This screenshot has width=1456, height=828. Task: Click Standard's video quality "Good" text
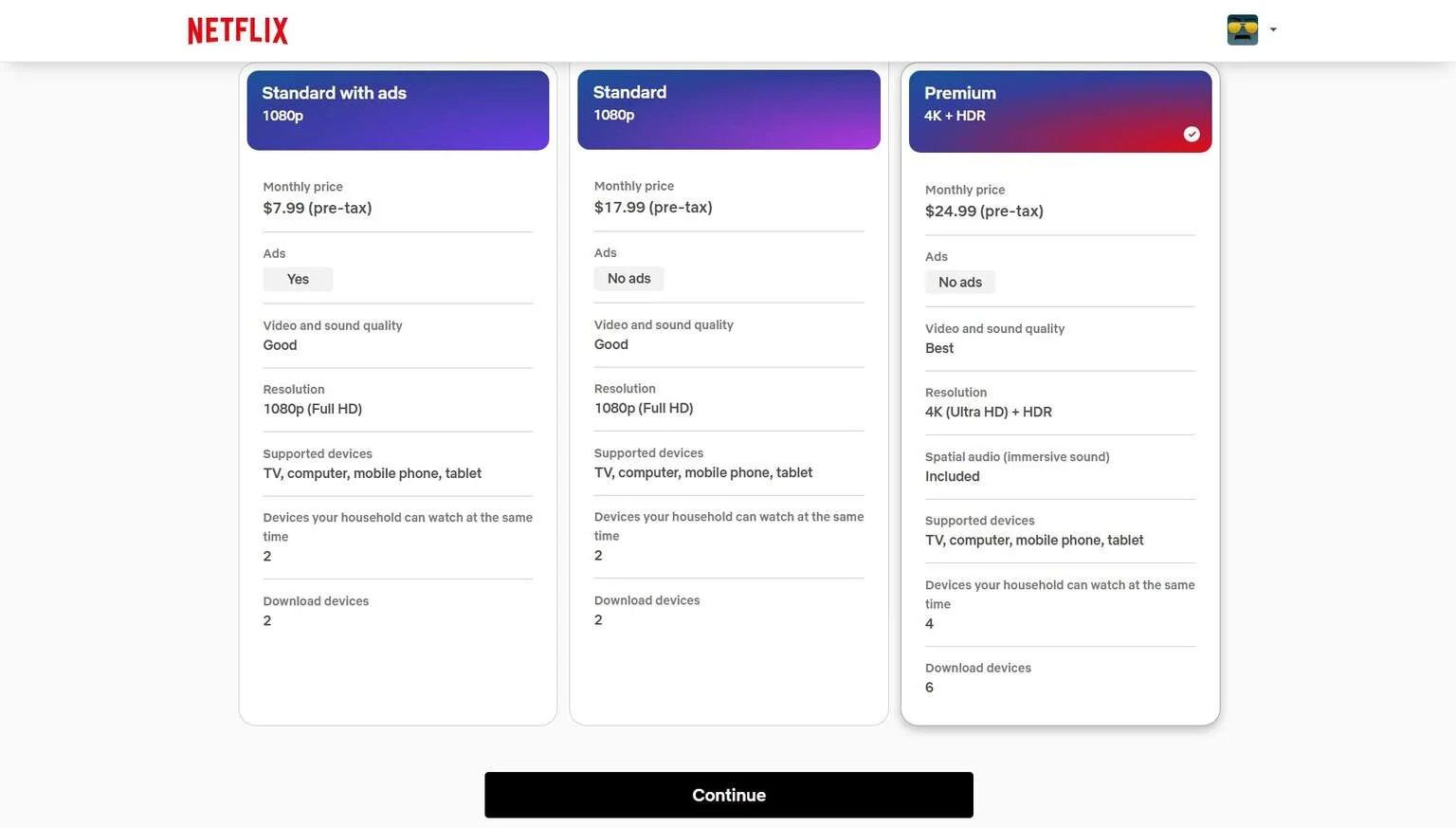pos(610,344)
